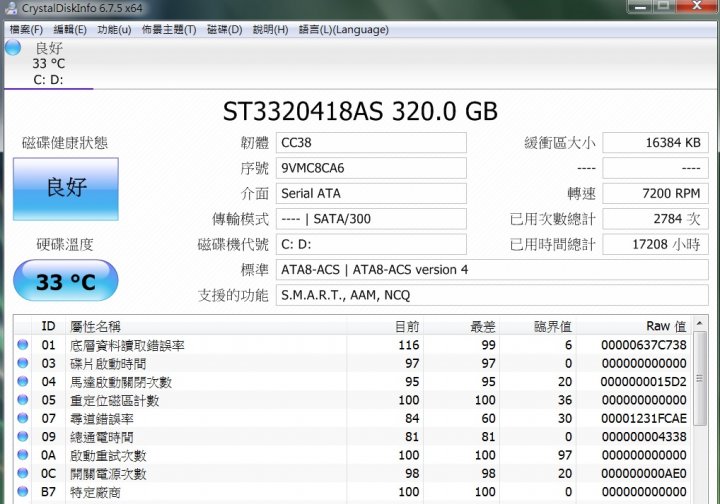Click raw value 0000000015D2
720x504 pixels.
point(644,382)
